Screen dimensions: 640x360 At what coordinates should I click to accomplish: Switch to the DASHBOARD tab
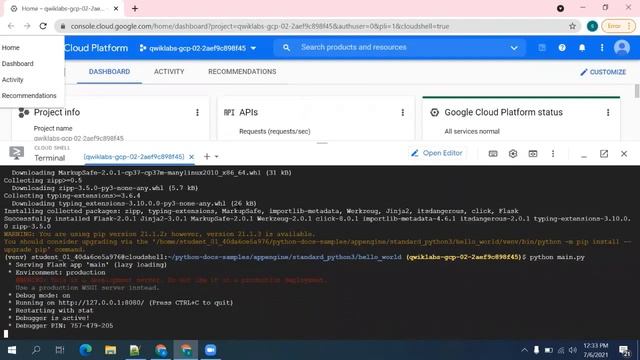pyautogui.click(x=109, y=72)
